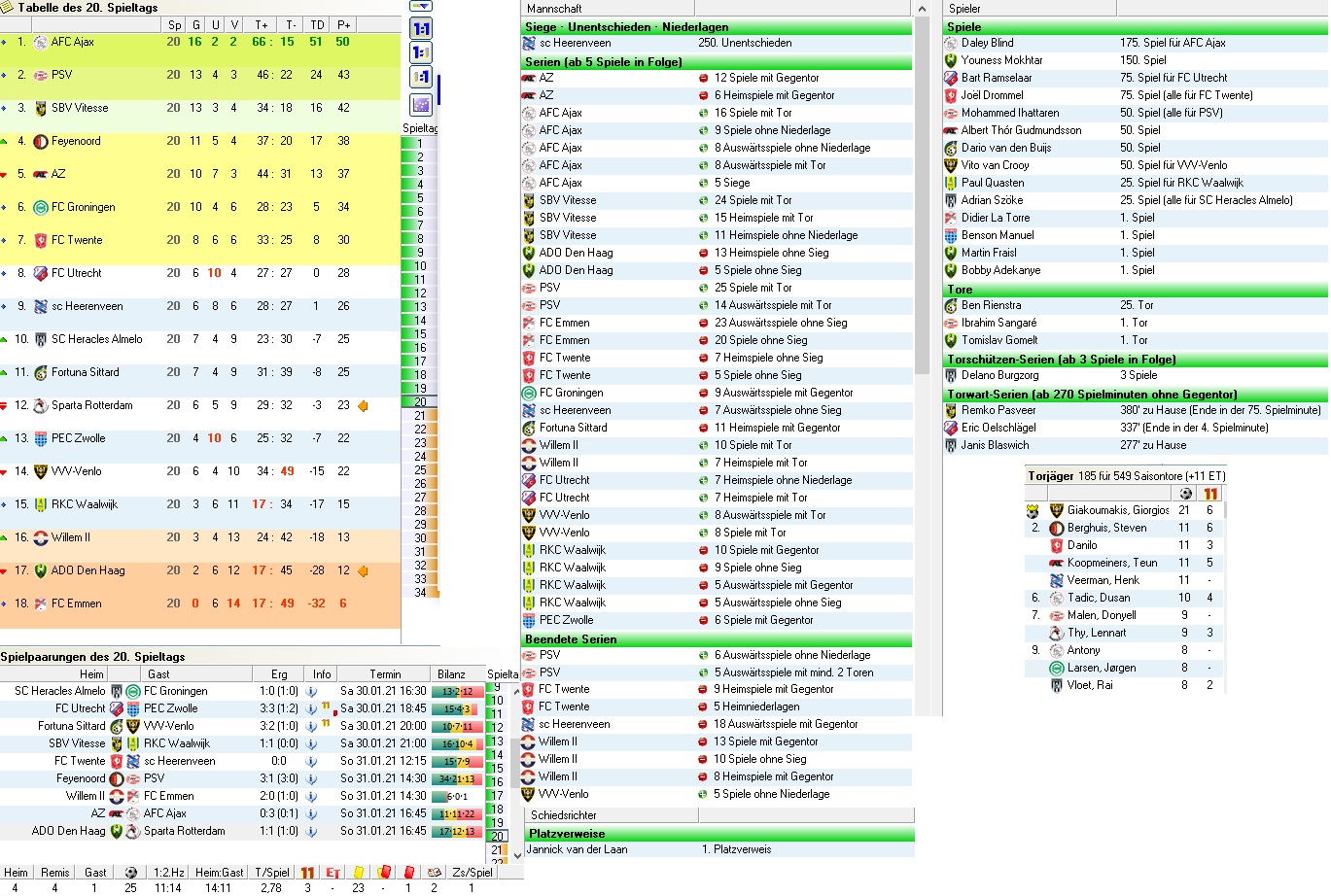Viewport: 1331px width, 896px height.
Task: Click the own goal ET column icon
Action: (333, 873)
